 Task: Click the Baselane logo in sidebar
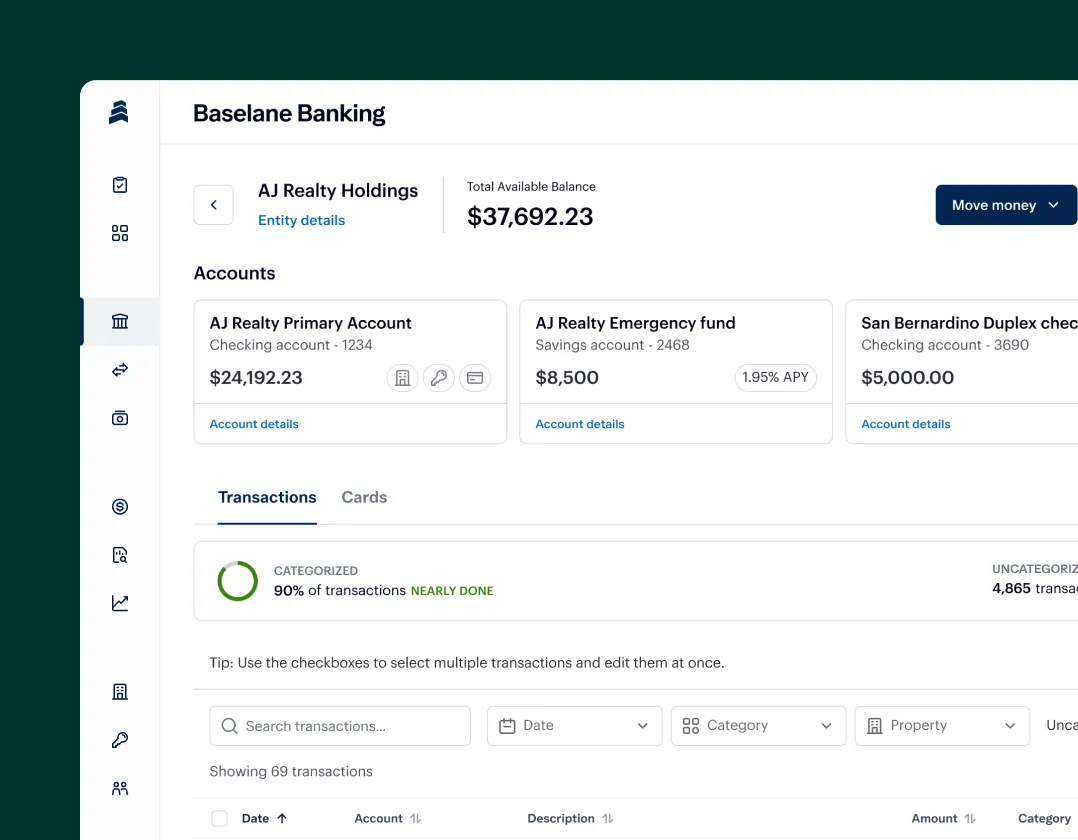pyautogui.click(x=119, y=113)
